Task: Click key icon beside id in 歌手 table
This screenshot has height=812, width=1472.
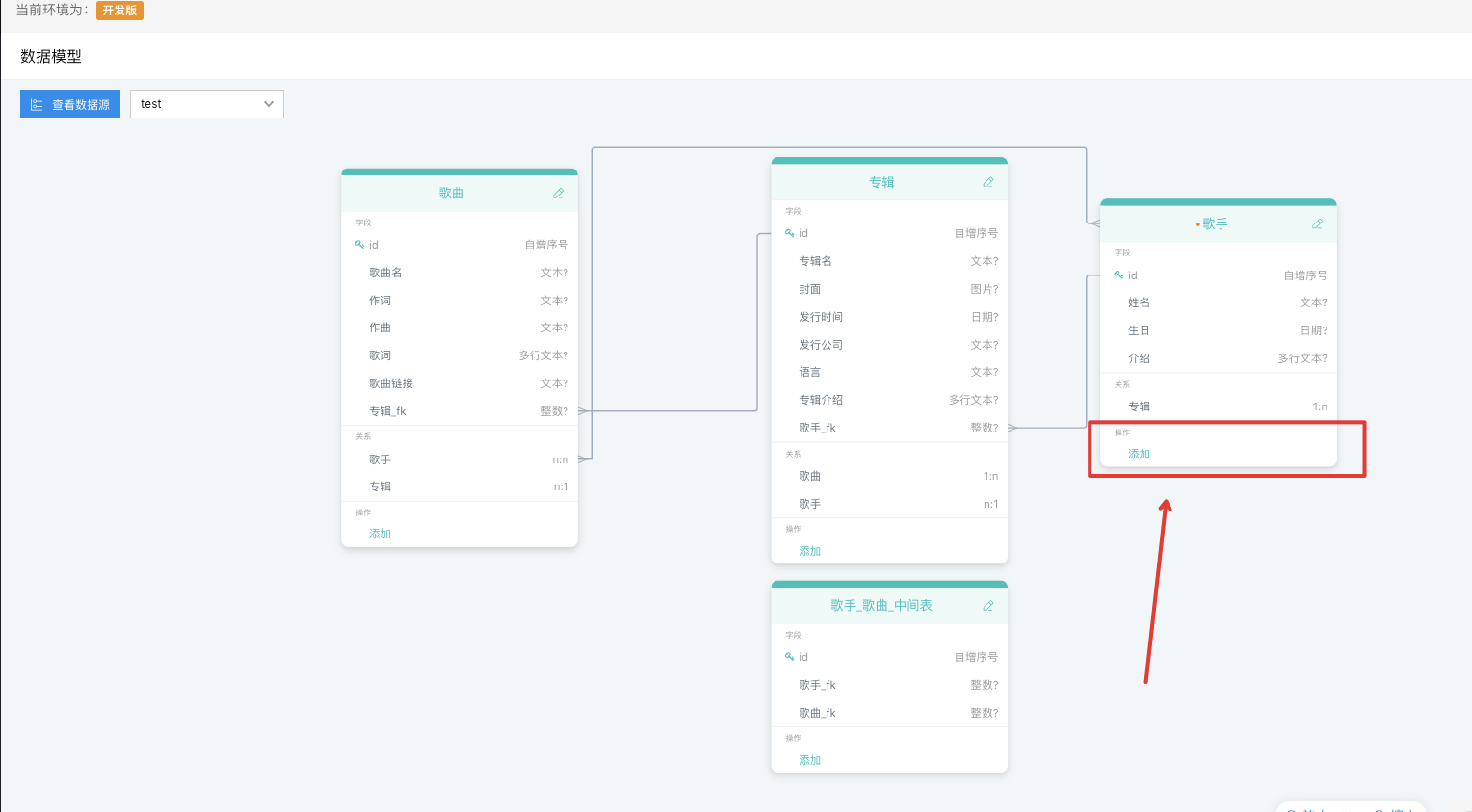Action: coord(1118,275)
